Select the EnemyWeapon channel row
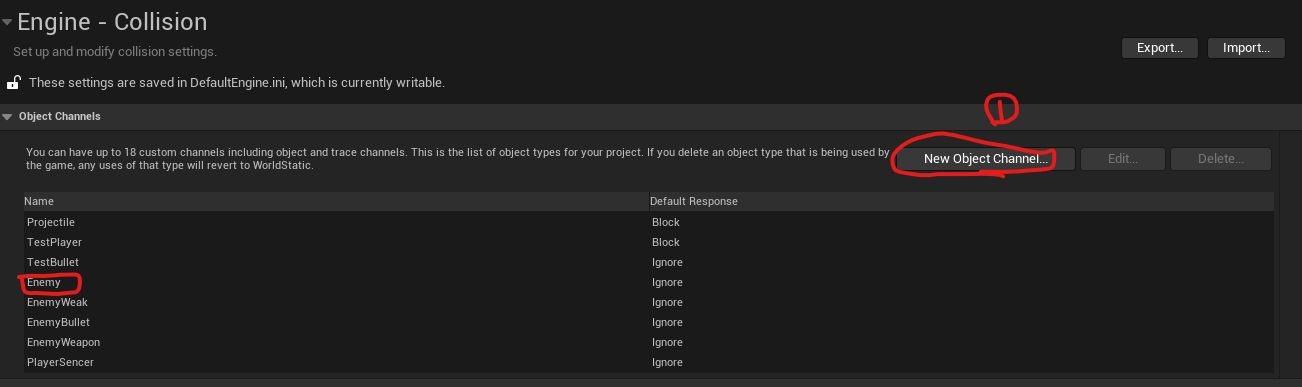Screen dimensions: 1302x387 tap(649, 342)
